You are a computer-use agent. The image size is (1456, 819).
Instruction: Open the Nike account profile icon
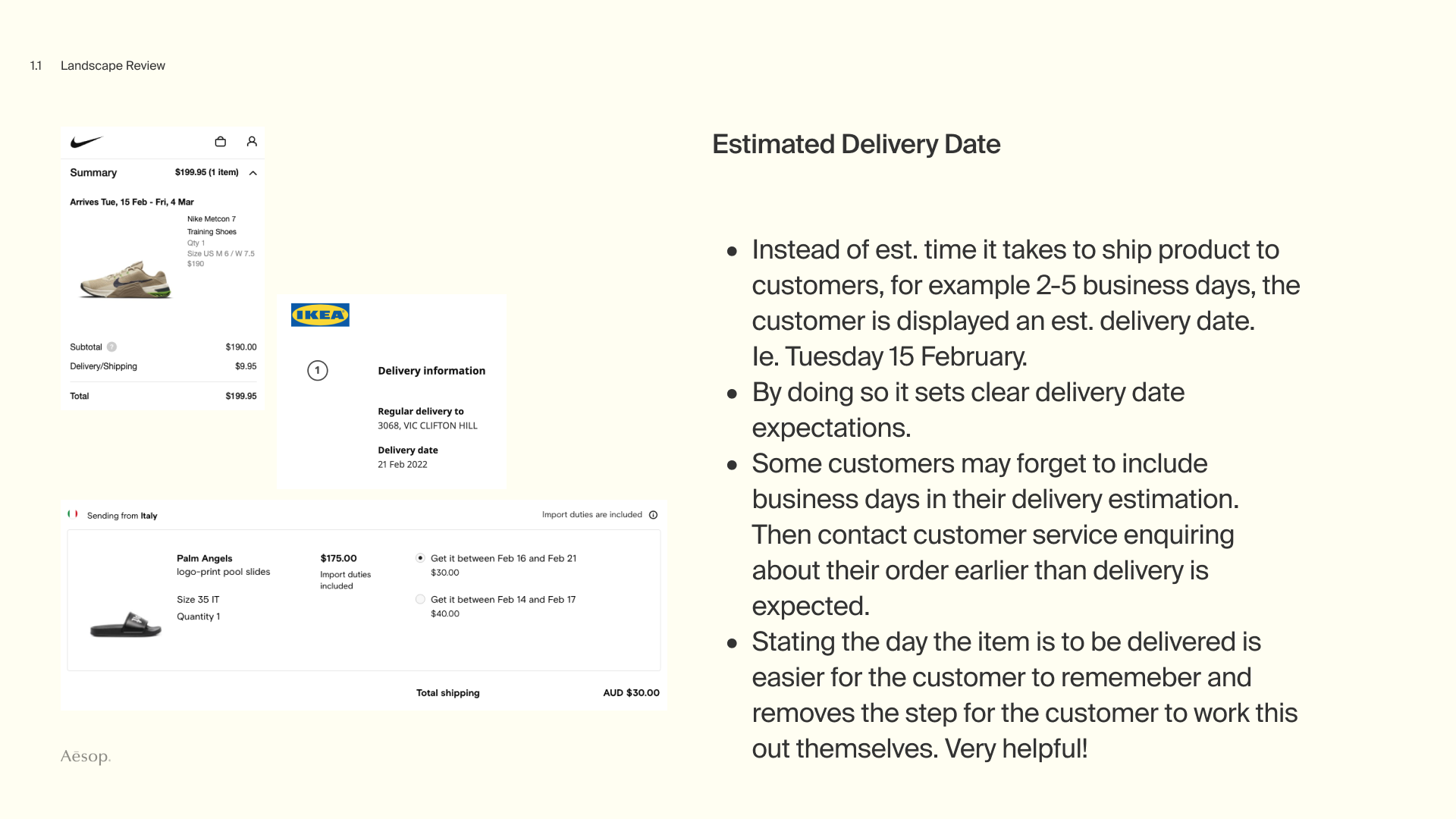pos(252,142)
